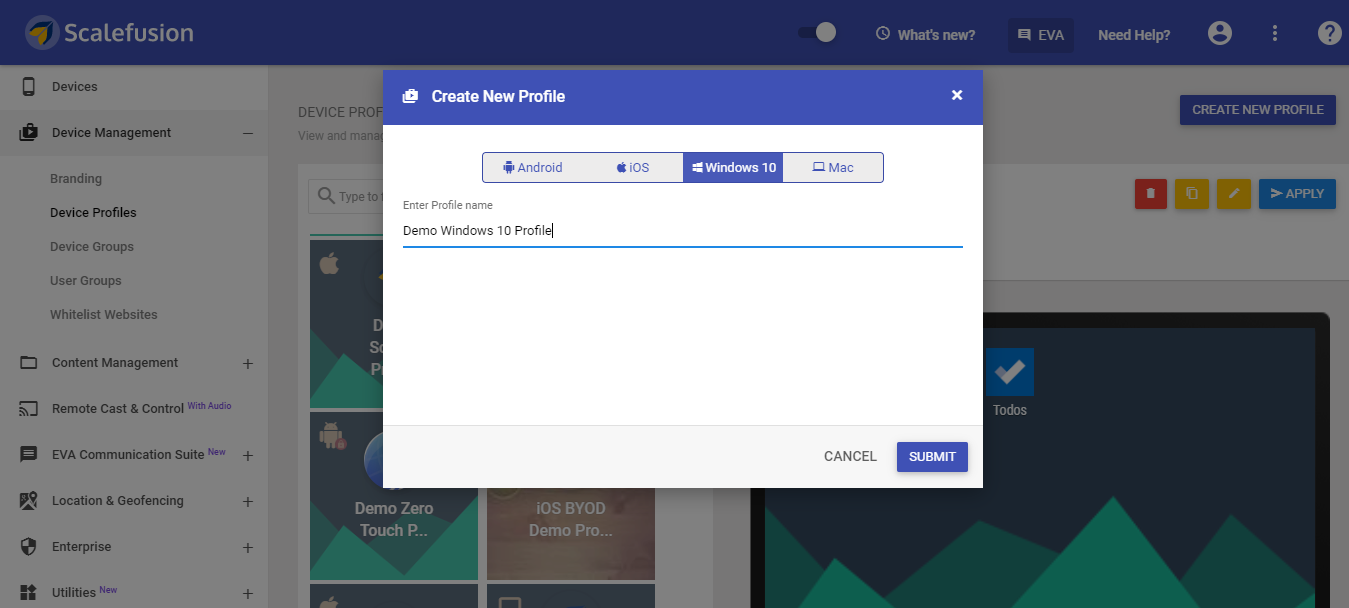Click the yellow edit pencil icon
The height and width of the screenshot is (608, 1349).
point(1234,194)
